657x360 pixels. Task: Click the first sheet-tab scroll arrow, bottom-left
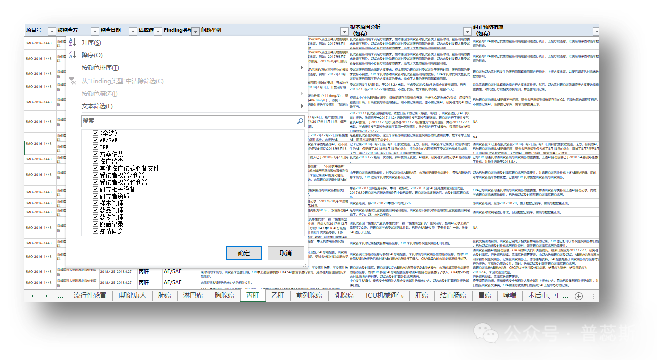pos(33,296)
